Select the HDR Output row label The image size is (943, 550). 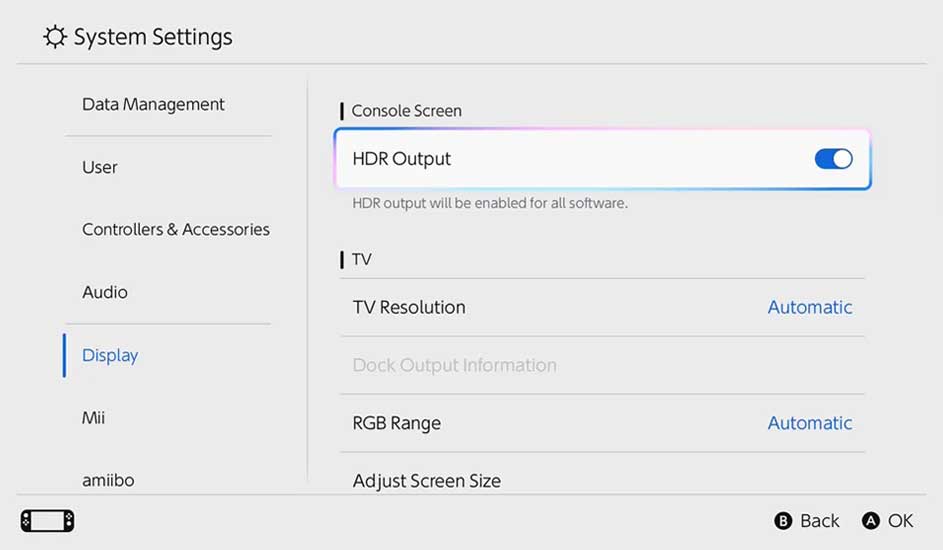(402, 159)
